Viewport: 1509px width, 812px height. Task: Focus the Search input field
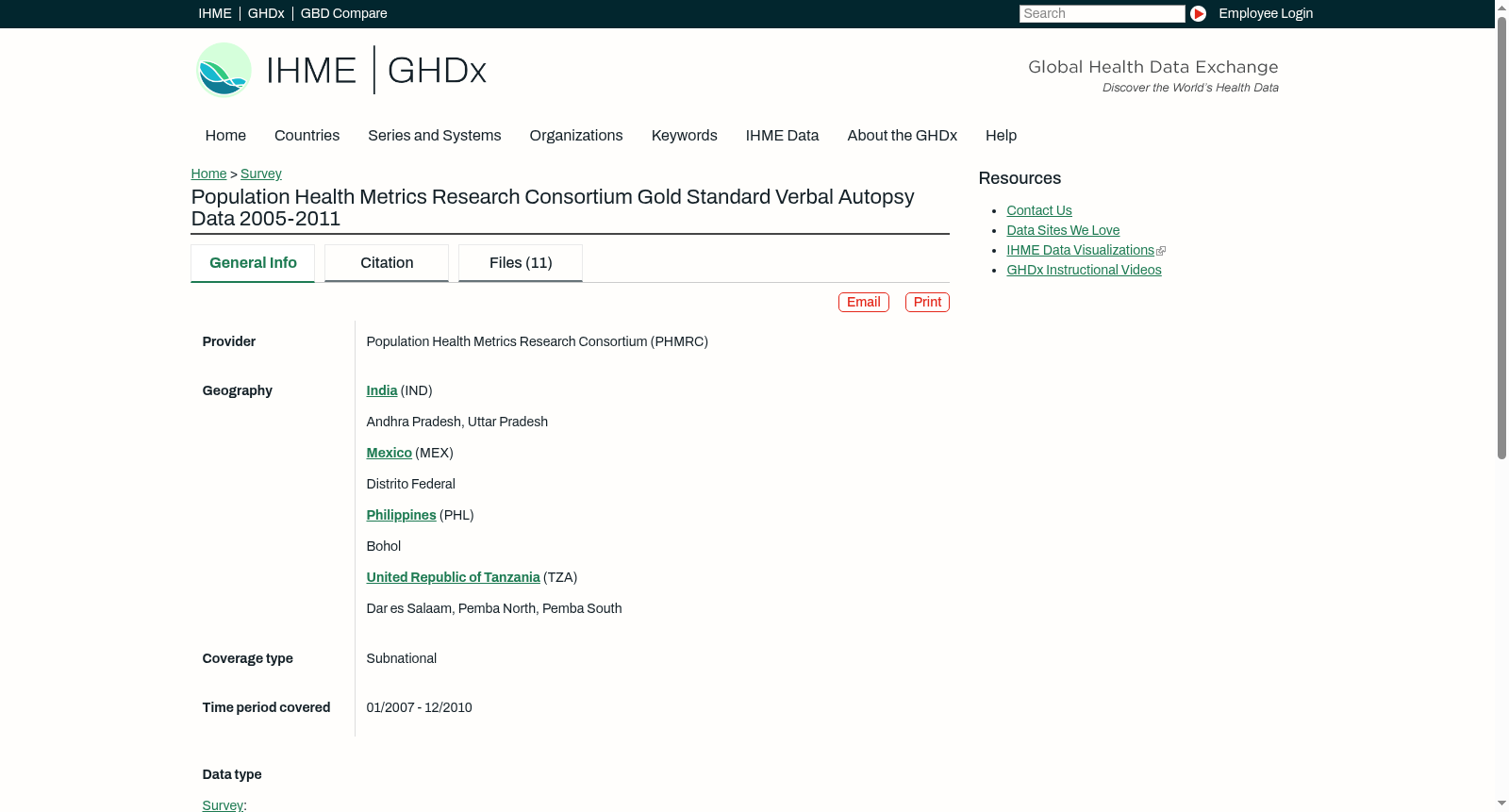click(1102, 13)
